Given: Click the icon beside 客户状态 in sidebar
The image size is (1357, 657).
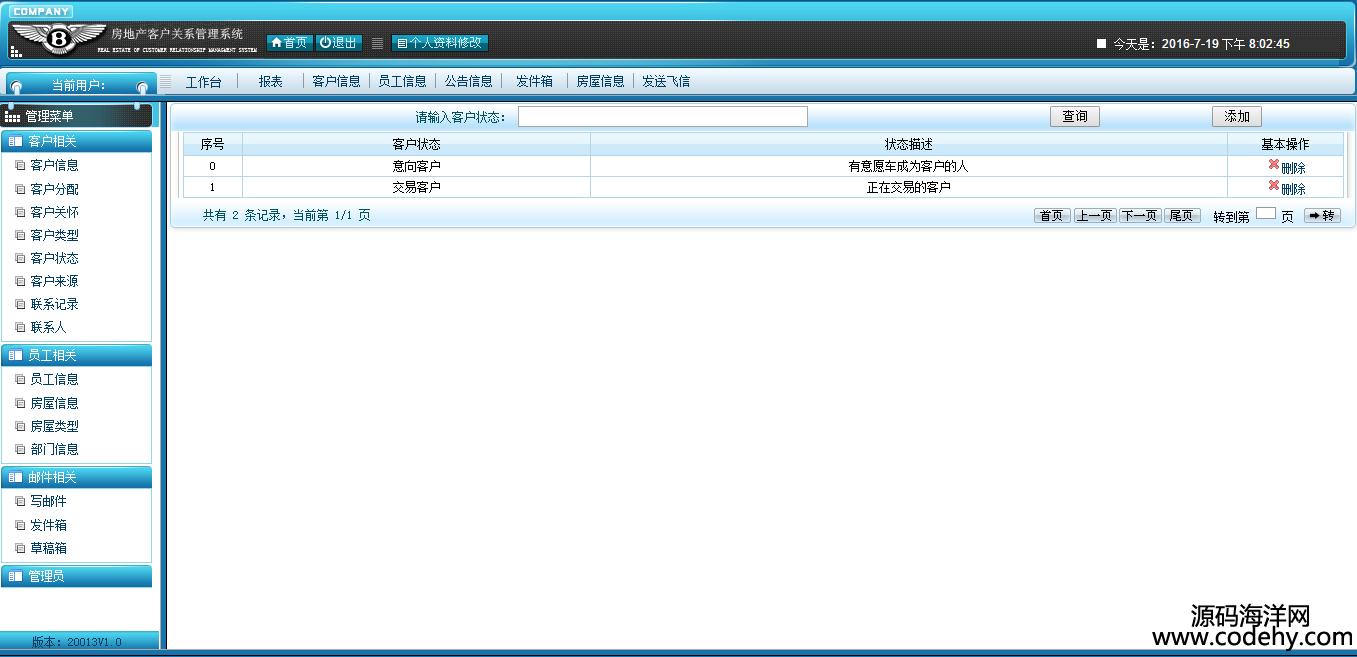Looking at the screenshot, I should click(x=20, y=259).
